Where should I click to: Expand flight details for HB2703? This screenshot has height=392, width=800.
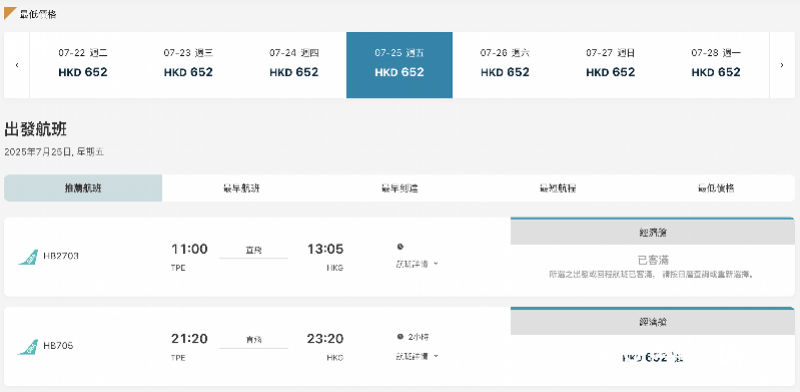[417, 264]
